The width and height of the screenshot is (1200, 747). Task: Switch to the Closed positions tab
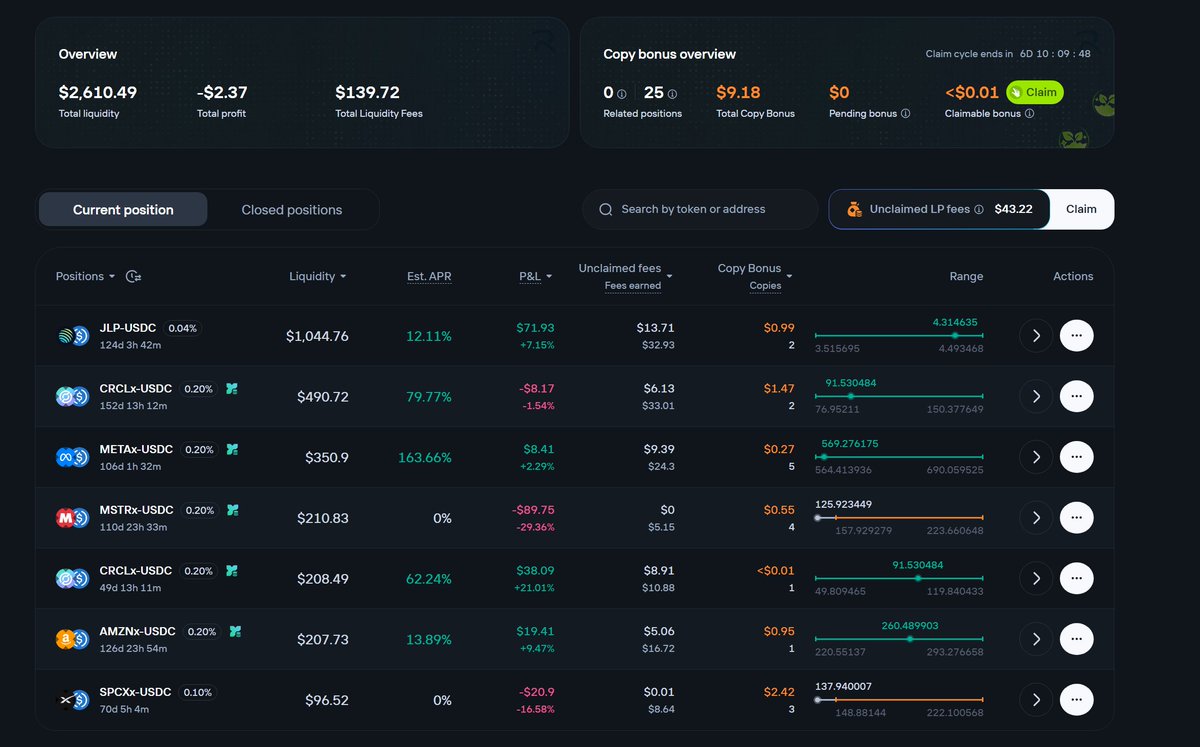click(x=292, y=210)
